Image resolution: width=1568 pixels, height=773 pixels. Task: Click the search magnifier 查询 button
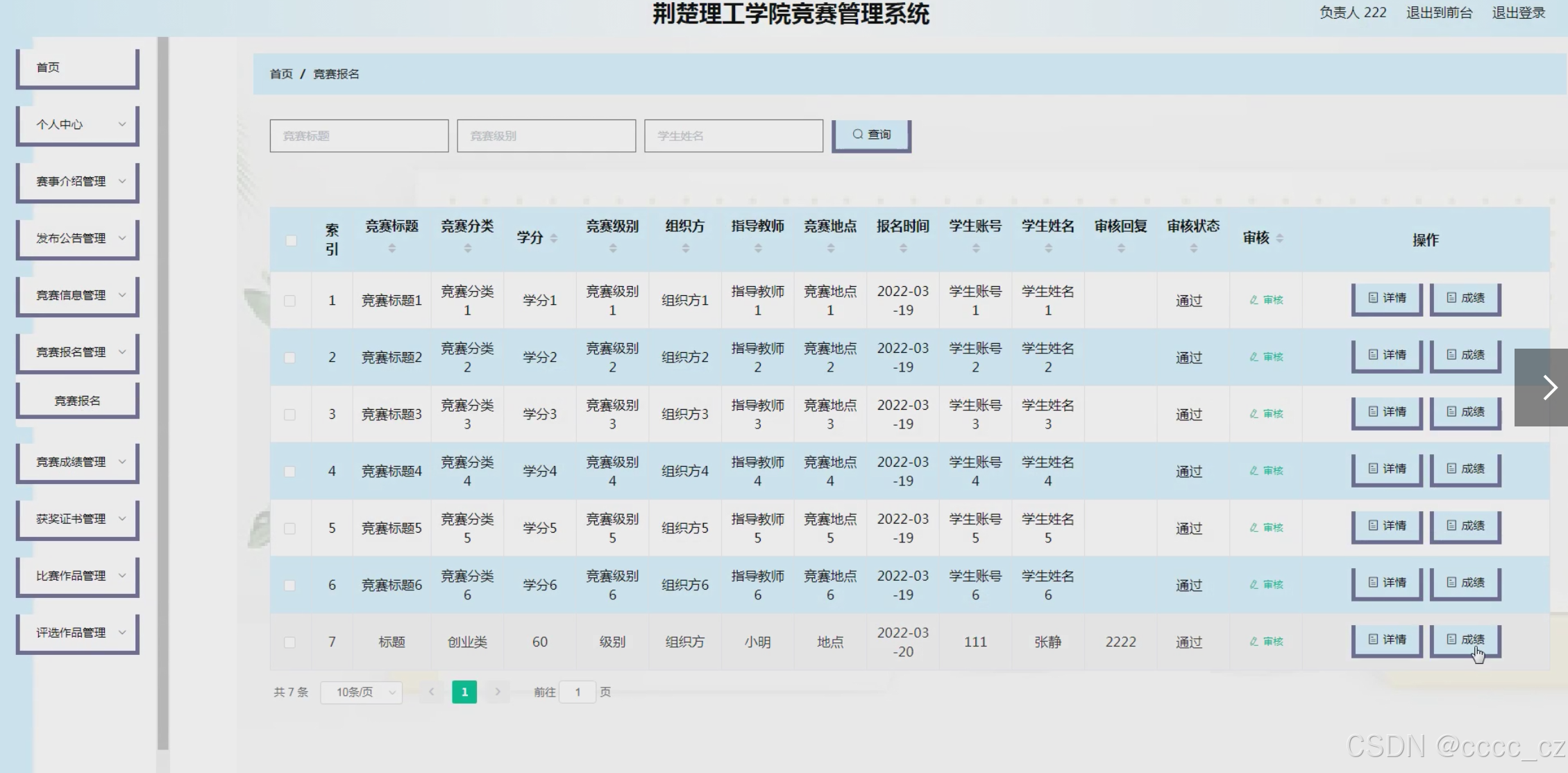tap(871, 135)
